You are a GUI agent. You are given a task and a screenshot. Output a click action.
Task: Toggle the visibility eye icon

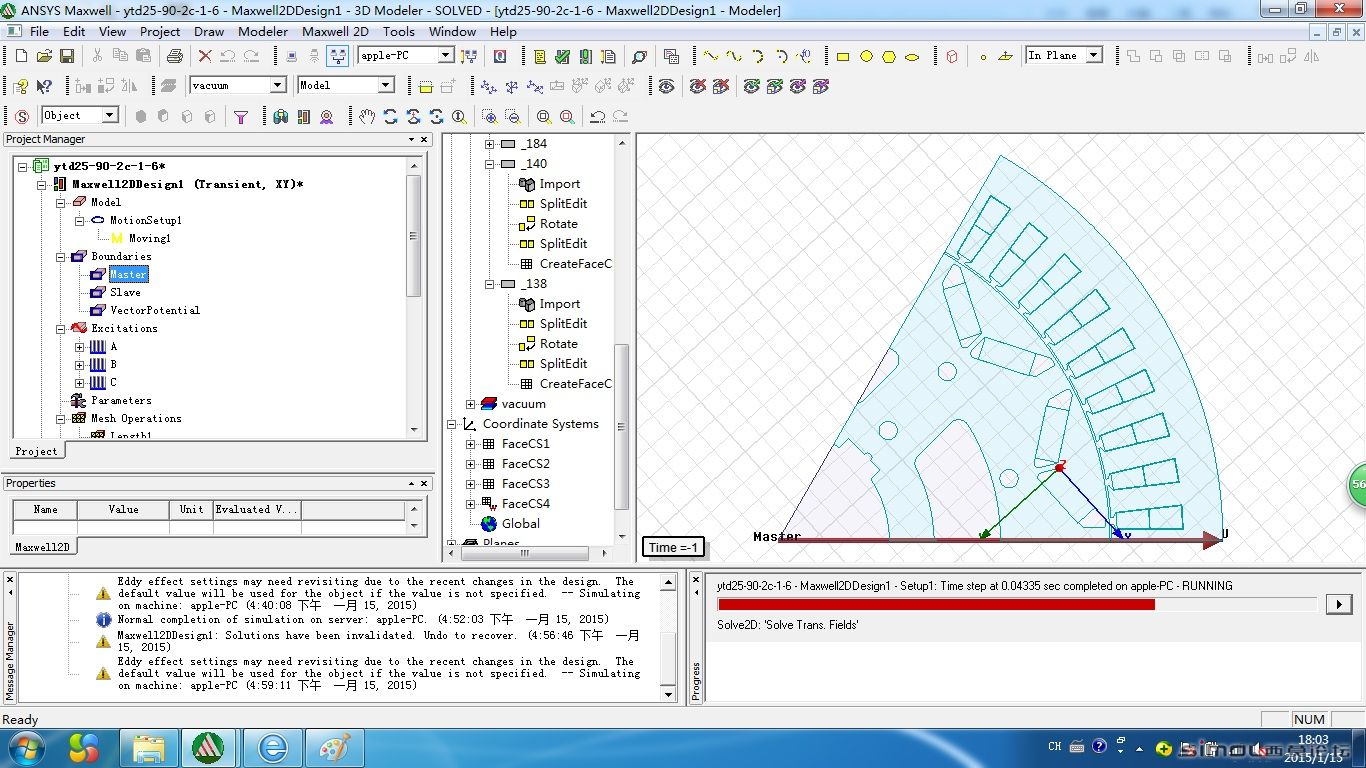tap(667, 86)
